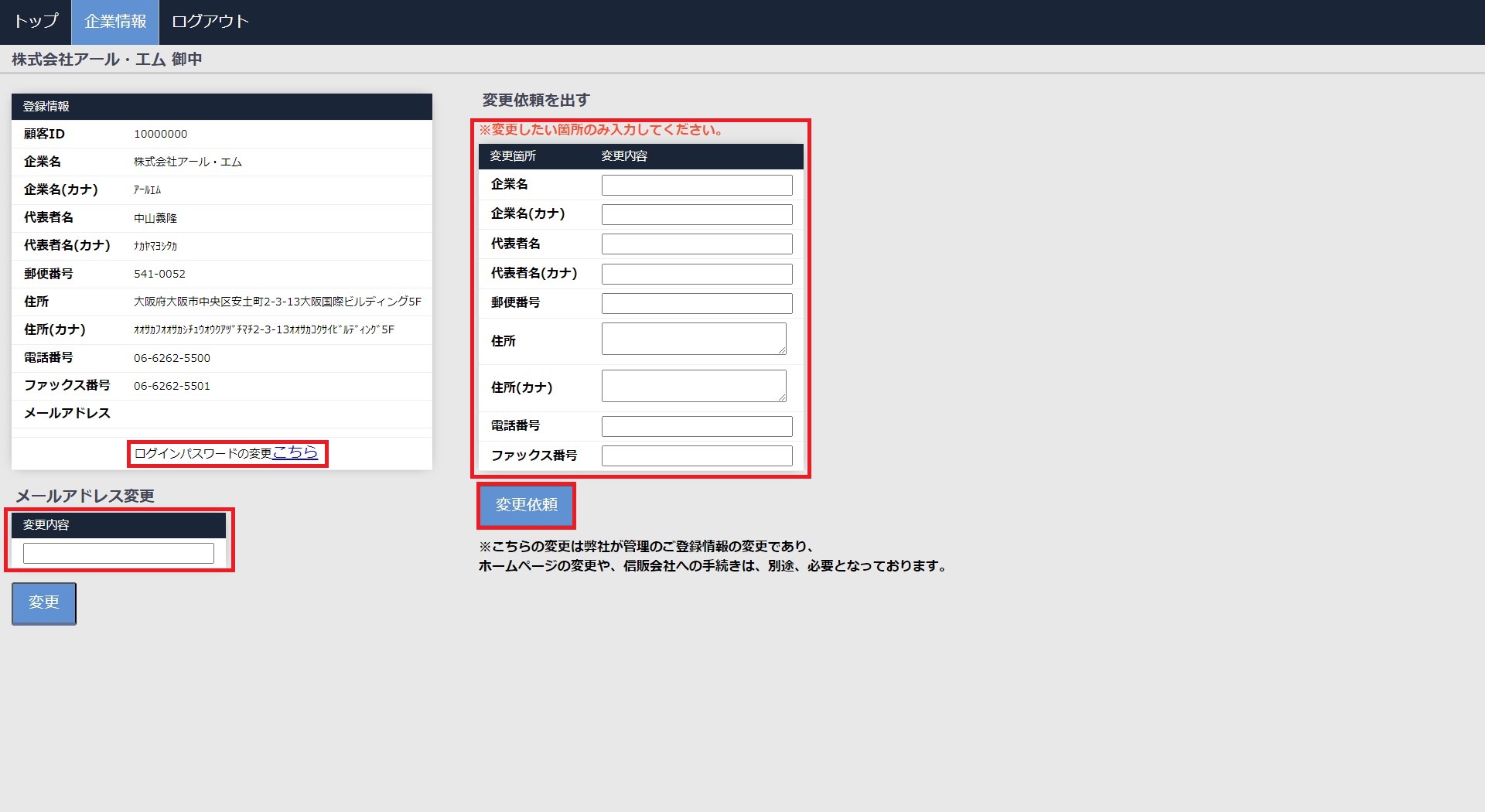Select the 代表者名(カナ) input box
This screenshot has height=812, width=1485.
coord(696,274)
